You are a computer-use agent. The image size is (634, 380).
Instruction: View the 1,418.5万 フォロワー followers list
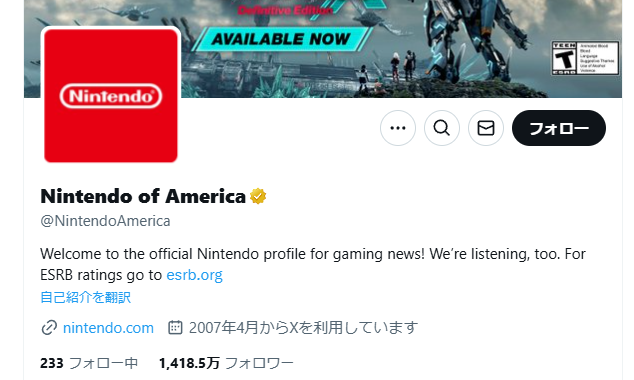pyautogui.click(x=226, y=363)
